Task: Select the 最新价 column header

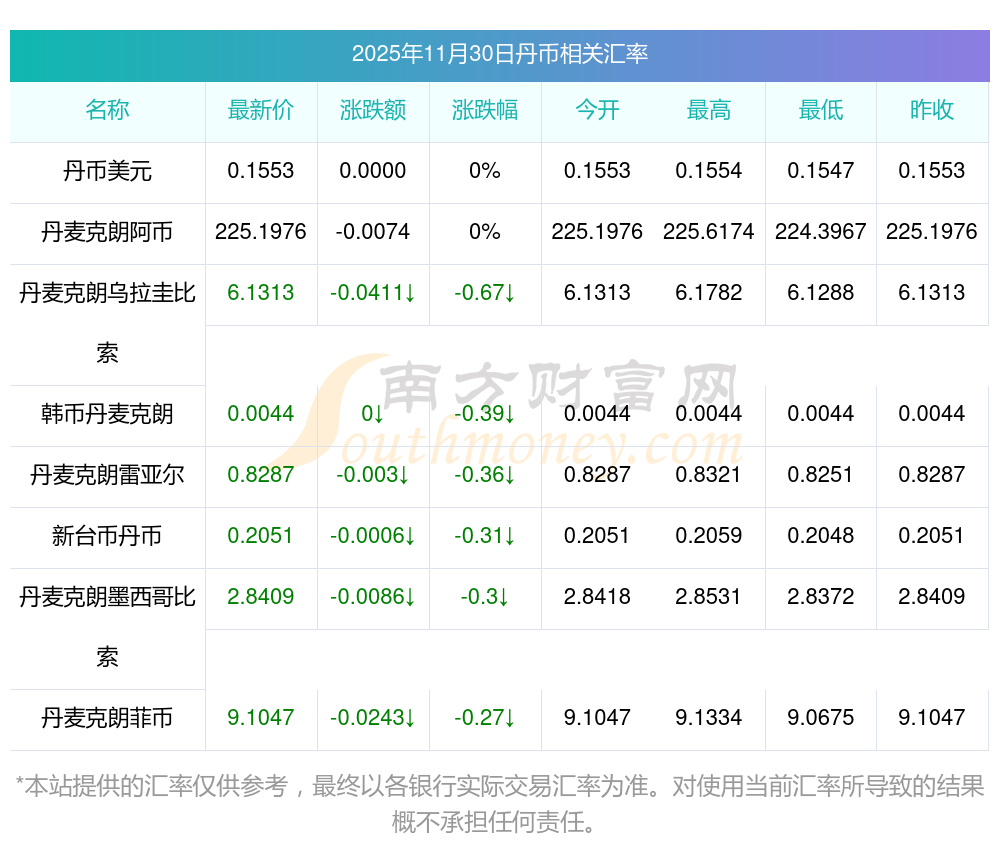Action: [x=261, y=110]
